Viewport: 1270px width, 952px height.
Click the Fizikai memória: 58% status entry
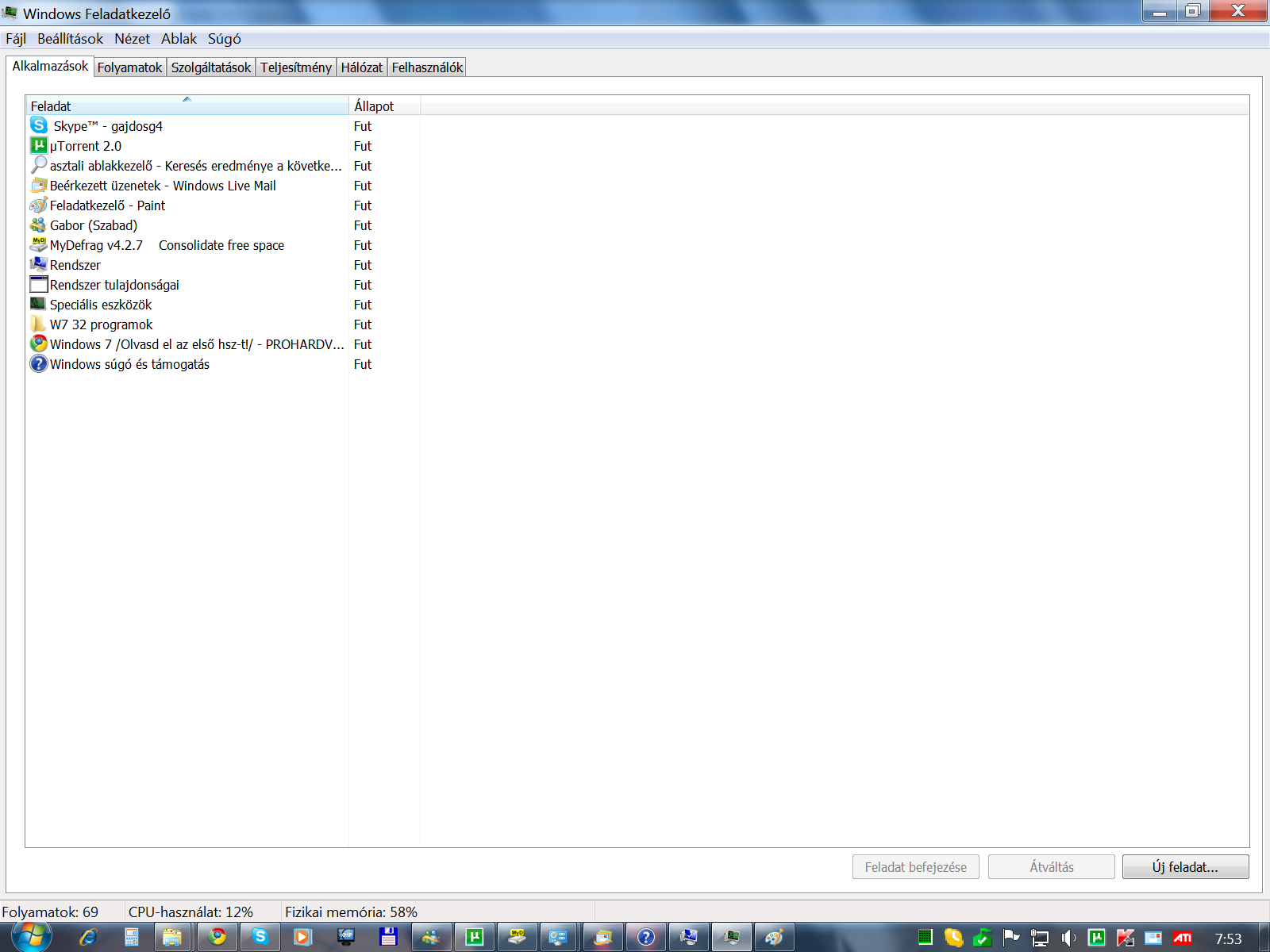point(351,912)
